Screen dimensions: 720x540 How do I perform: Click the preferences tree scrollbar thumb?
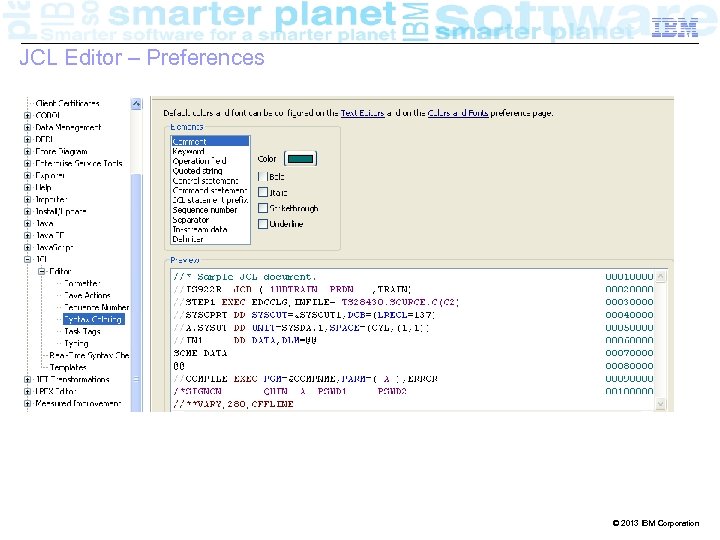coord(136,293)
